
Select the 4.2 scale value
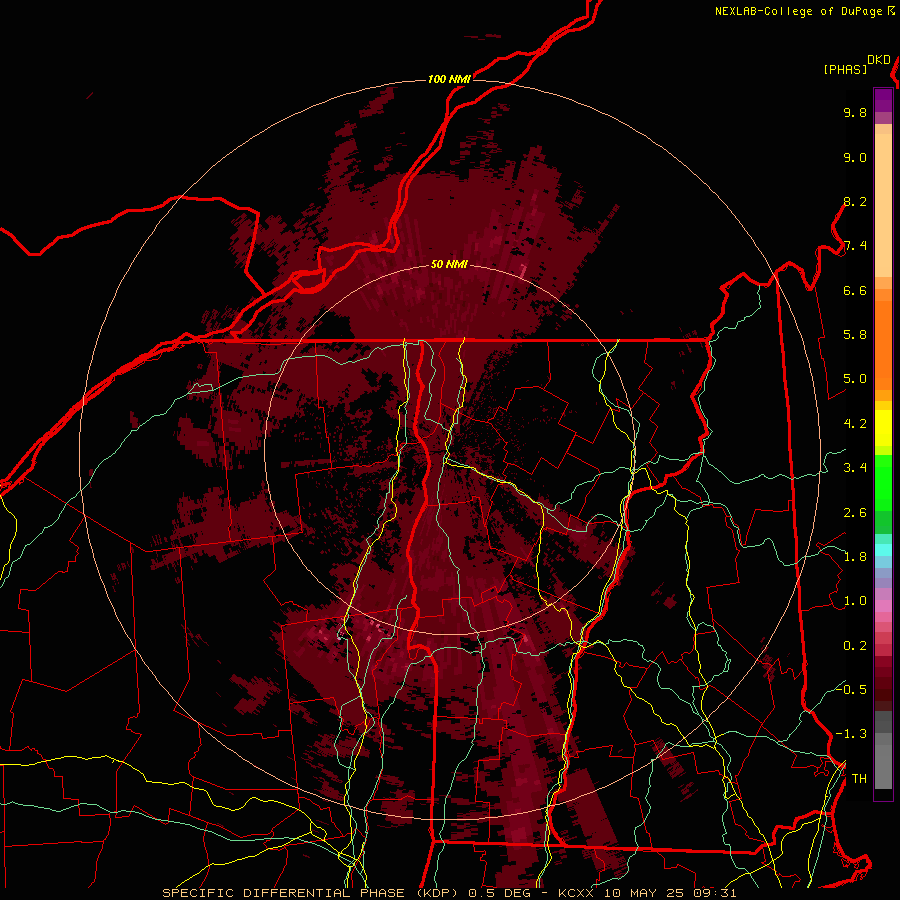[x=855, y=424]
